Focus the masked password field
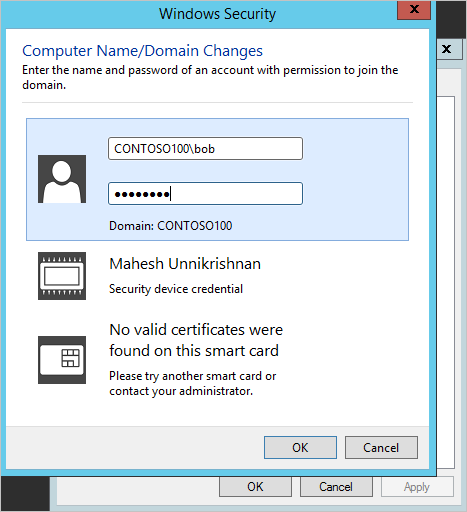Viewport: 467px width, 512px height. tap(205, 193)
